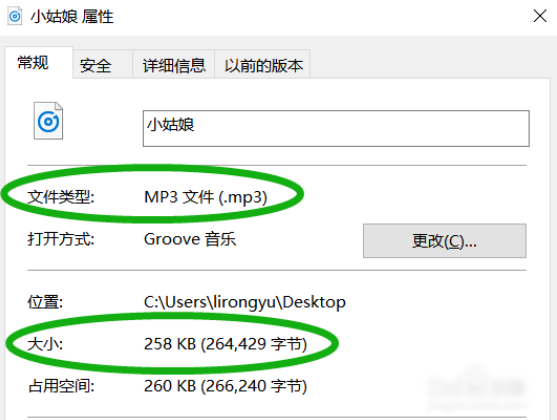
Task: Click the large MP3 file icon
Action: tap(48, 121)
